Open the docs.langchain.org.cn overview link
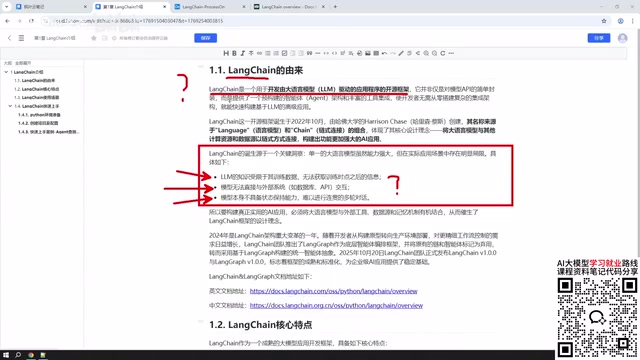This screenshot has width=640, height=360. [x=336, y=305]
